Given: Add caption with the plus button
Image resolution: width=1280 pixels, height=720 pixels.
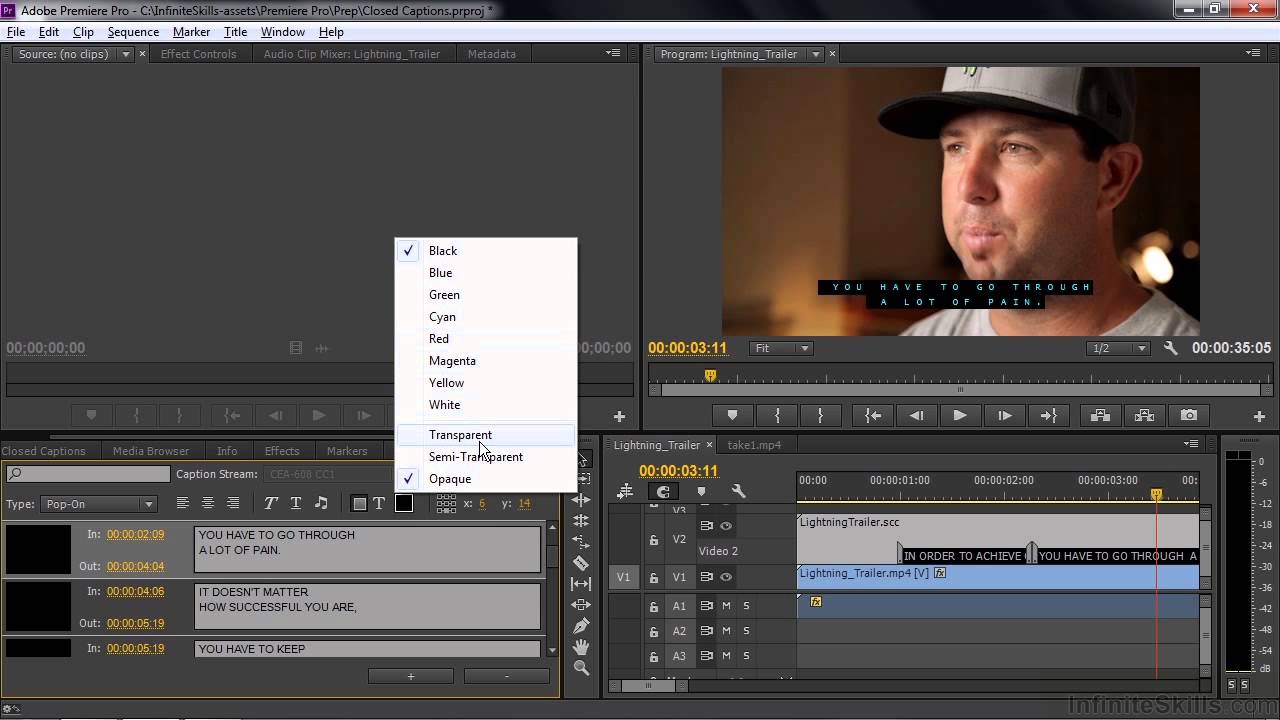Looking at the screenshot, I should (x=410, y=677).
